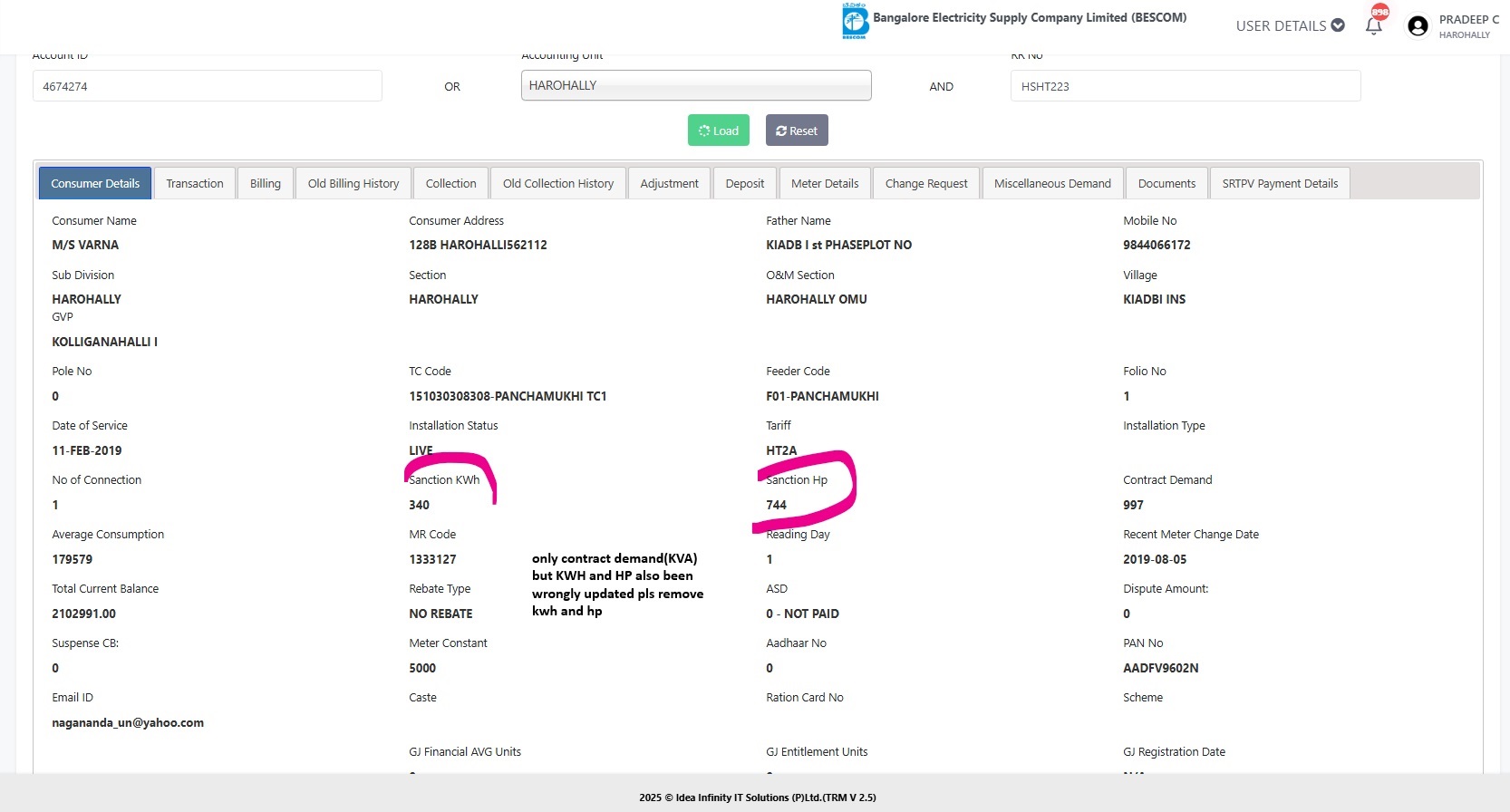Open the Old Billing History tab
Viewport: 1510px width, 812px height.
tap(353, 183)
